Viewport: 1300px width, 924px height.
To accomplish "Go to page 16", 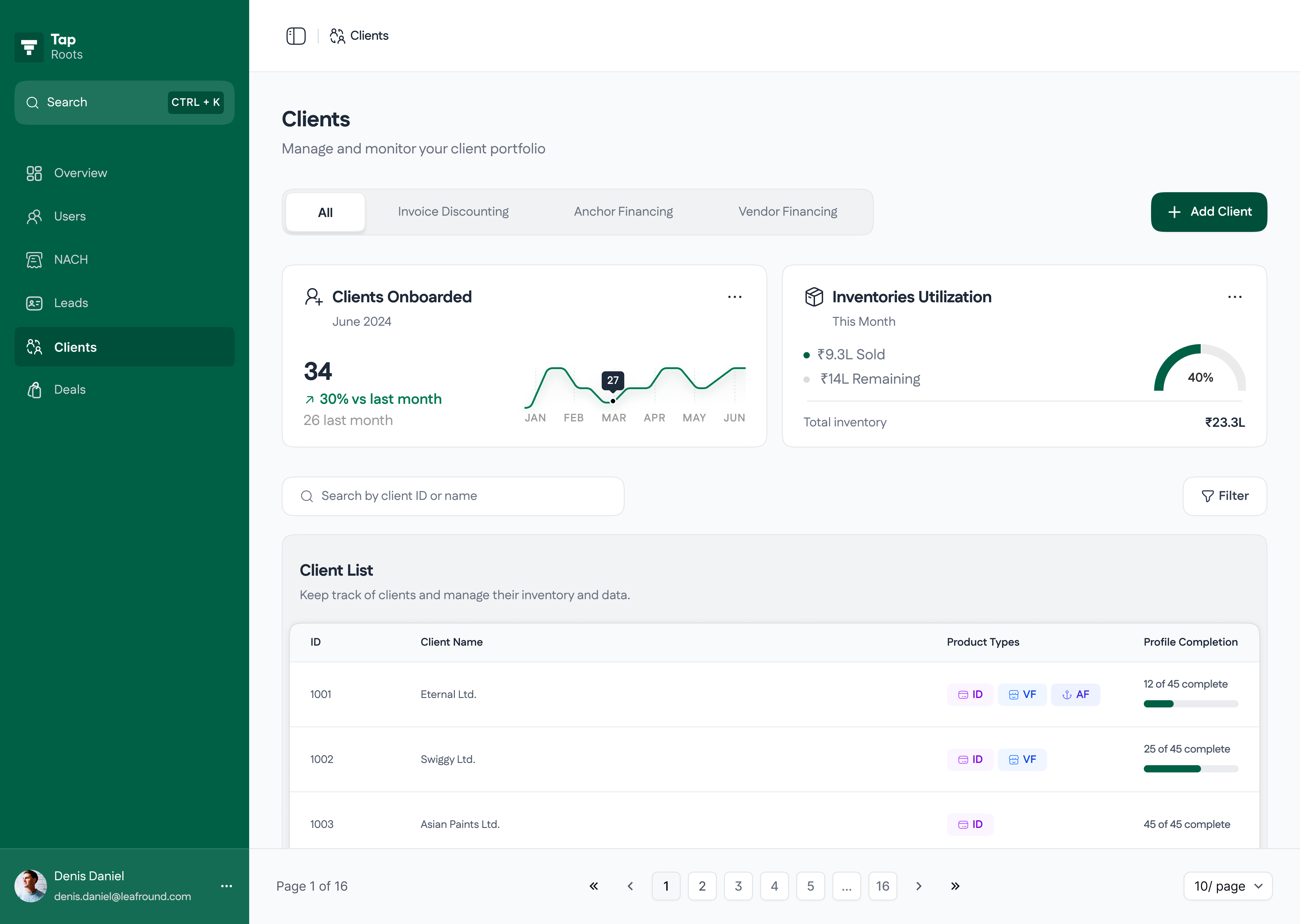I will (883, 886).
